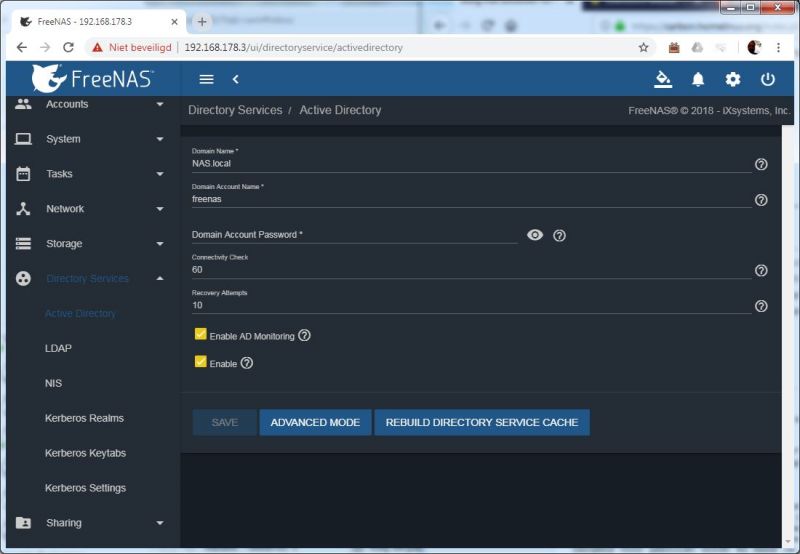The height and width of the screenshot is (554, 800).
Task: Click Active Directory breadcrumb
Action: point(340,110)
